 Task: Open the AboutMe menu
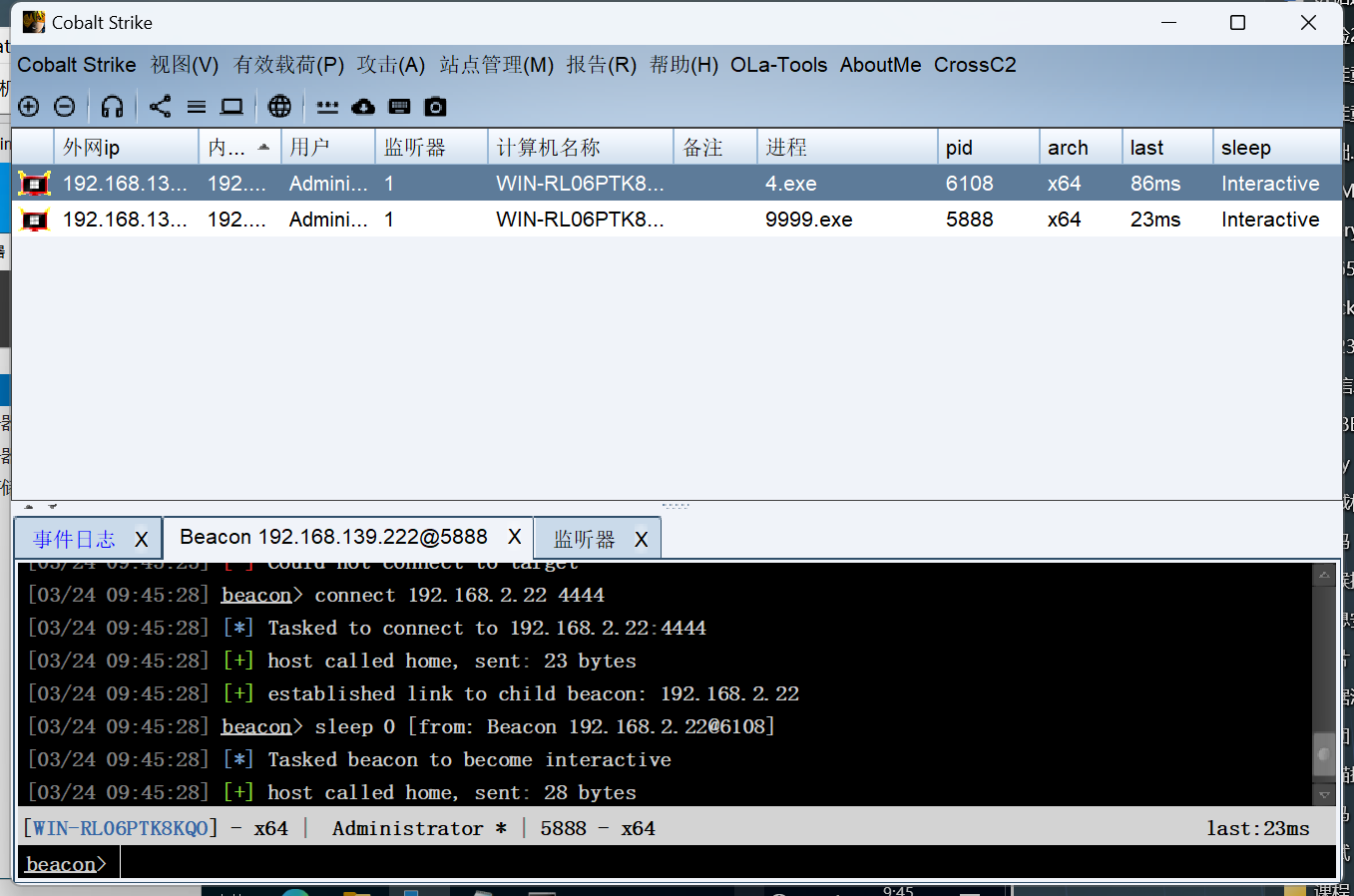[x=881, y=65]
